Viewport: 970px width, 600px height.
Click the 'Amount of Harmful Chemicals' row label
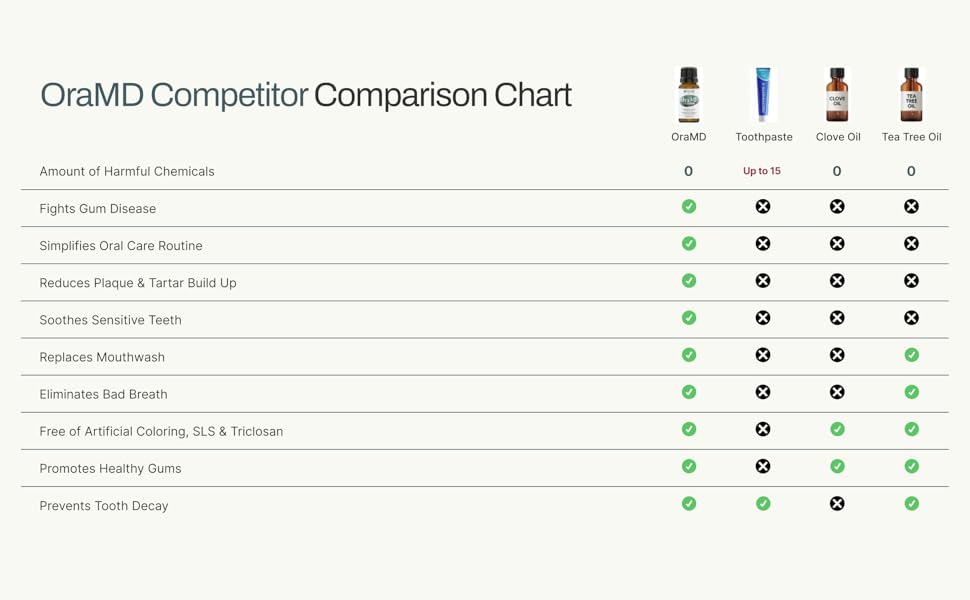(127, 172)
